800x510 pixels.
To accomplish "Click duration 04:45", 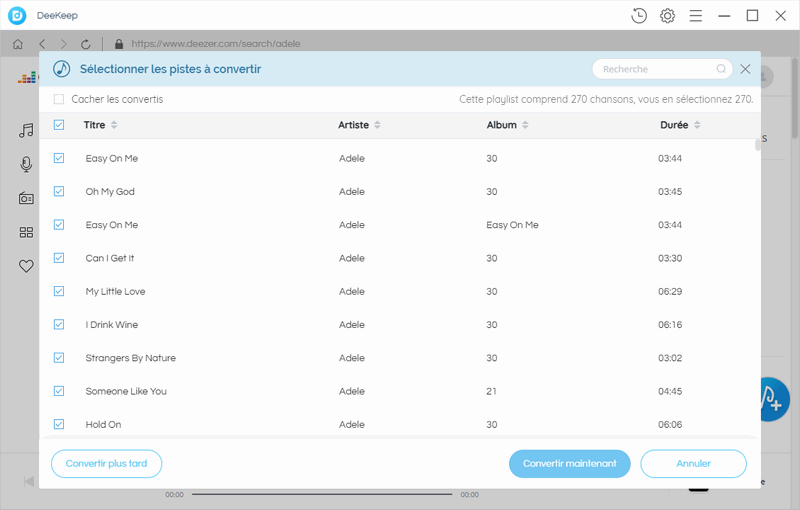I will pyautogui.click(x=670, y=391).
